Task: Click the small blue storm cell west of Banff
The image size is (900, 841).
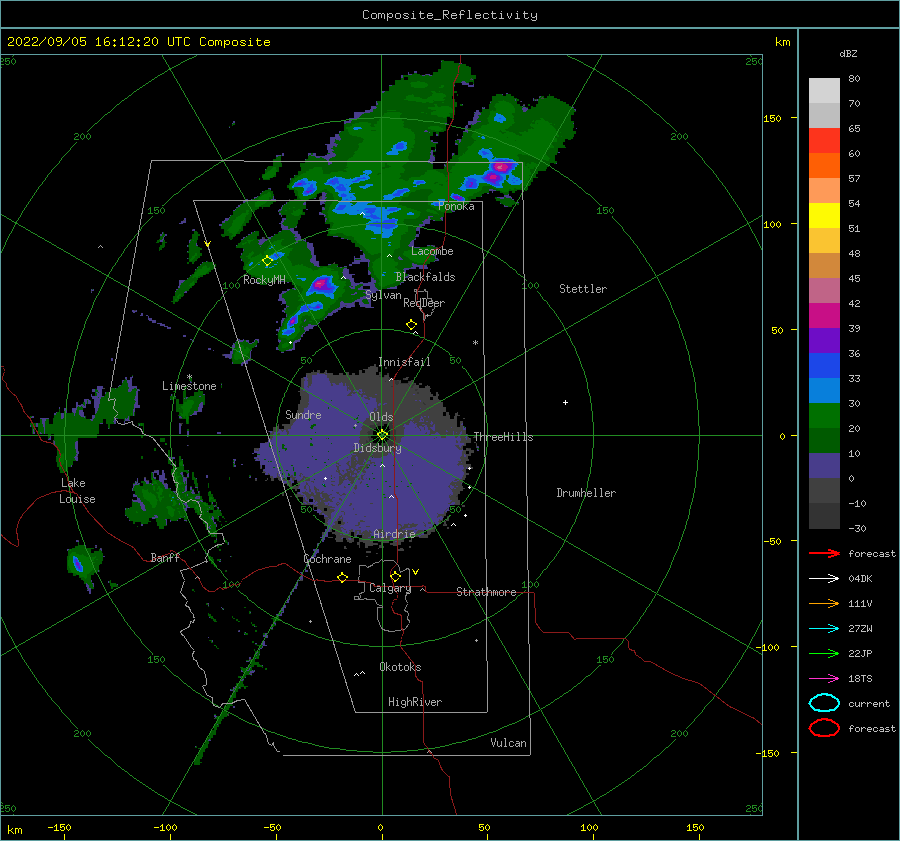Action: tap(77, 565)
